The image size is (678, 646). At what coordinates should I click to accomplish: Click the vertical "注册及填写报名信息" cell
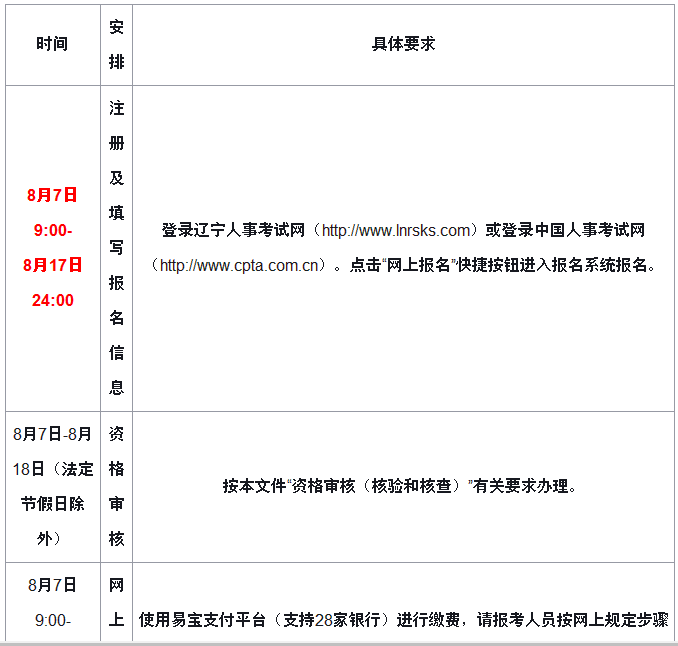coord(117,247)
